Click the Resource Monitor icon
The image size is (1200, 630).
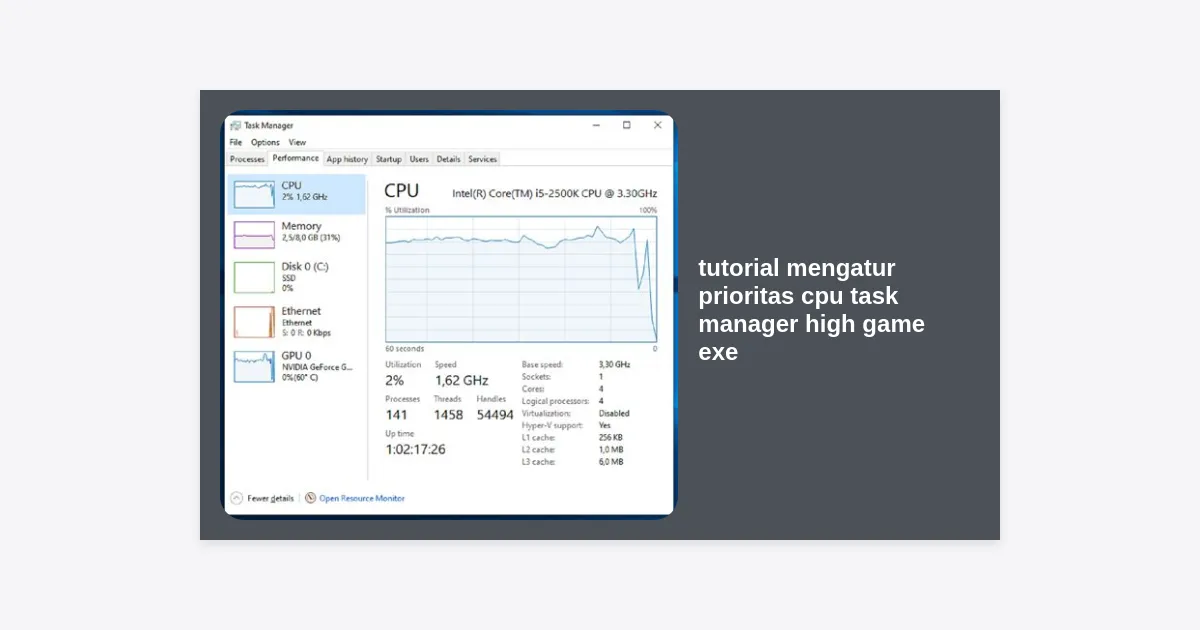coord(311,498)
